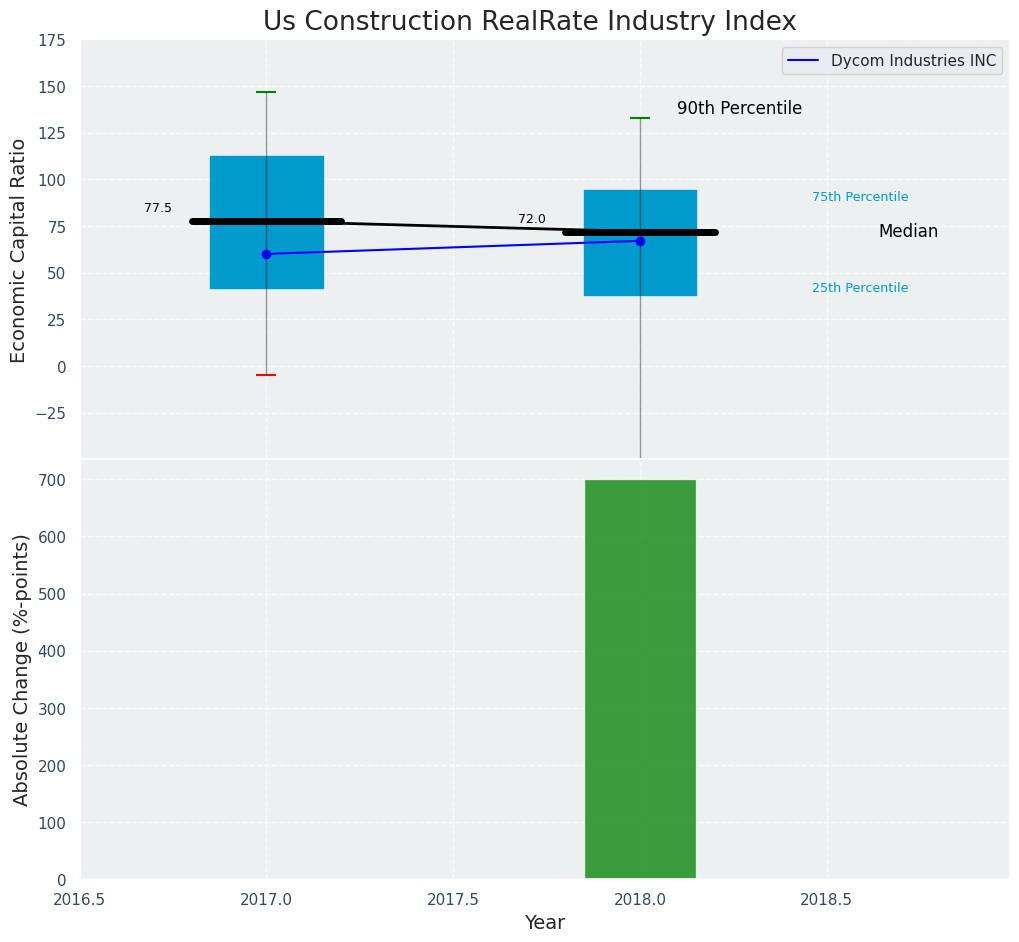Viewport: 1019px width, 942px height.
Task: Click the 90th Percentile annotation label
Action: pyautogui.click(x=739, y=109)
